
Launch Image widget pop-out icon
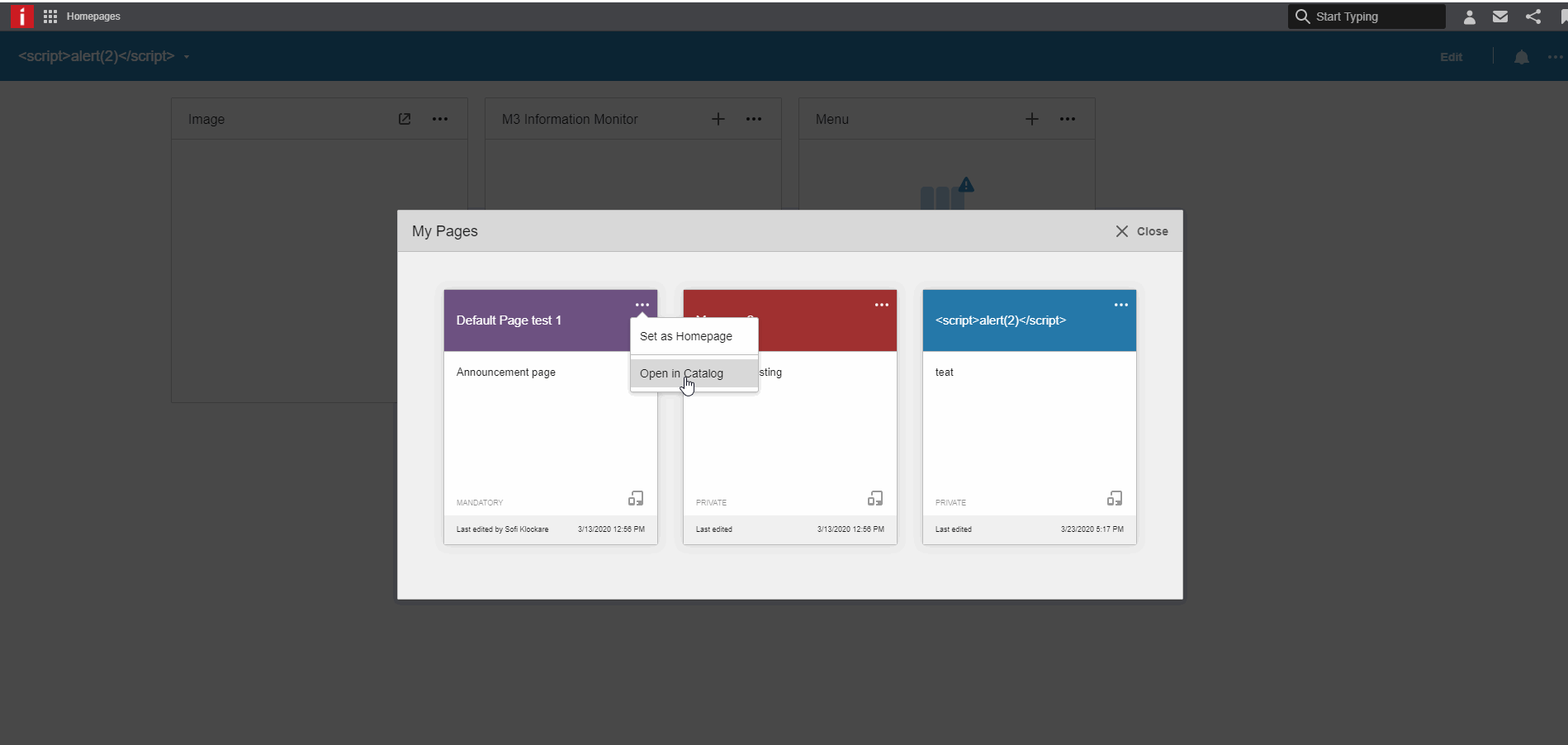coord(405,119)
